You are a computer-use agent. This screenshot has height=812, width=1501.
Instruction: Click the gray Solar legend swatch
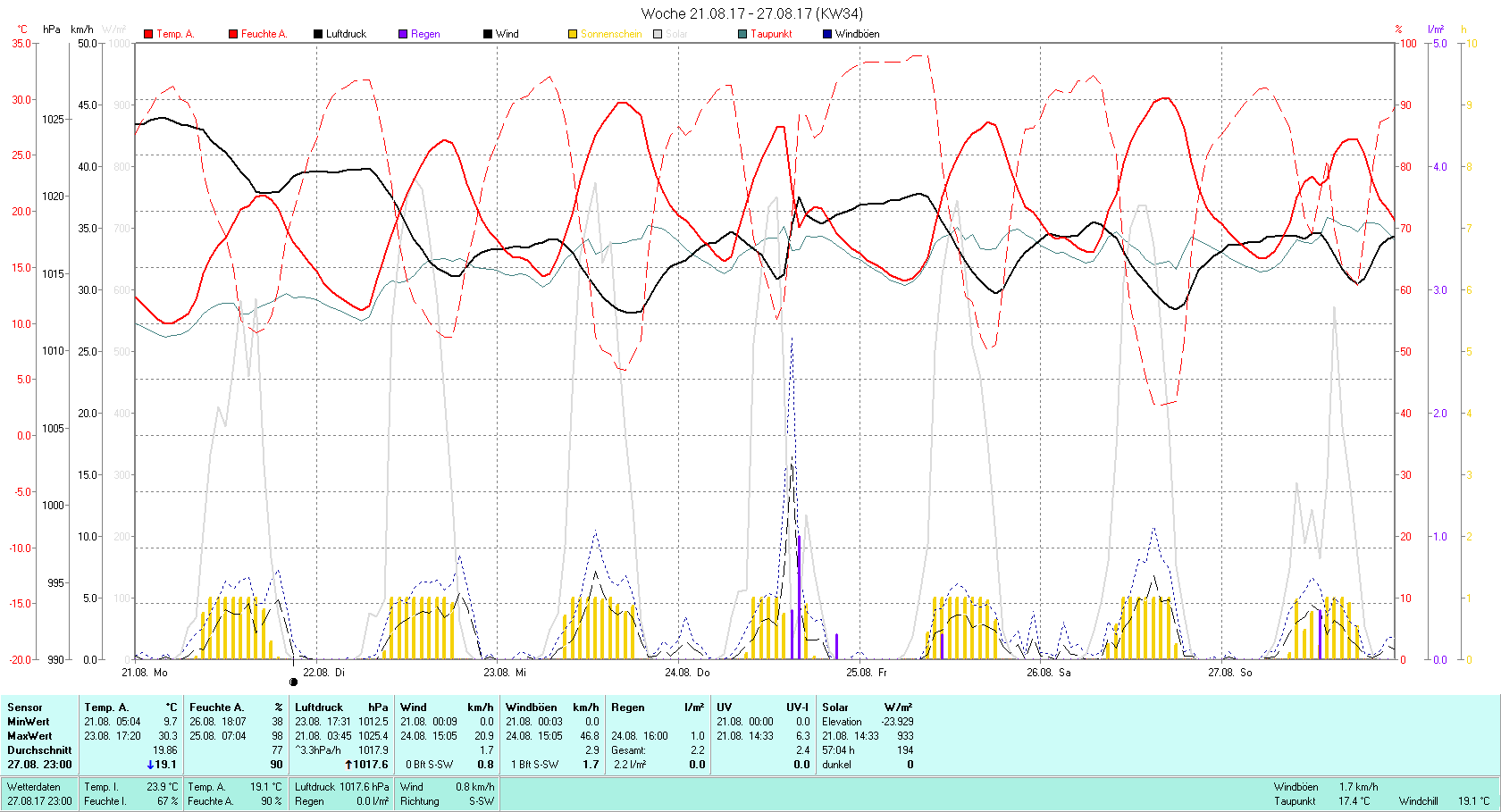[x=658, y=34]
